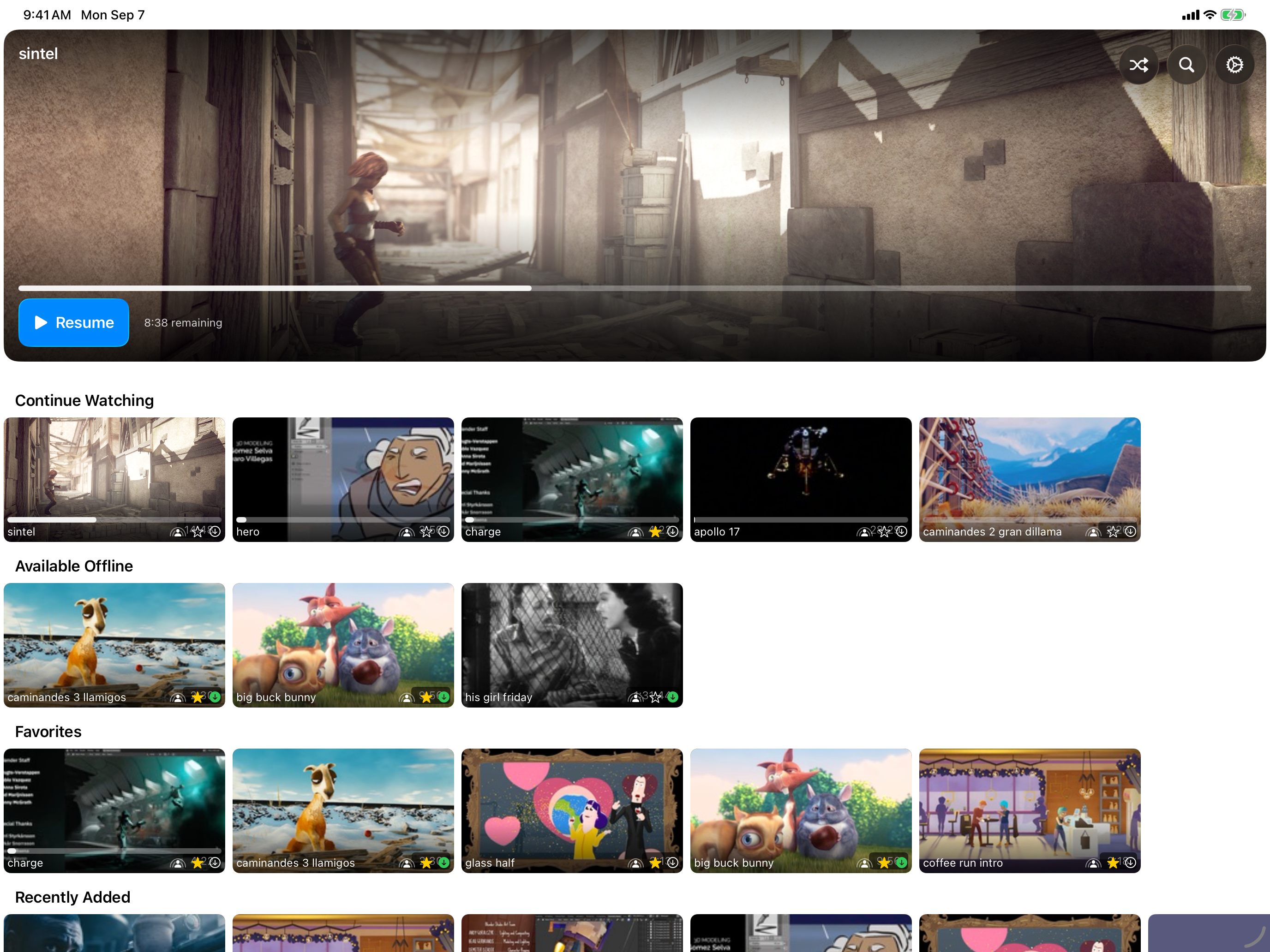Tap downloaded badge on caminandes 3 llamigos in Available Offline
This screenshot has width=1270, height=952.
[215, 696]
